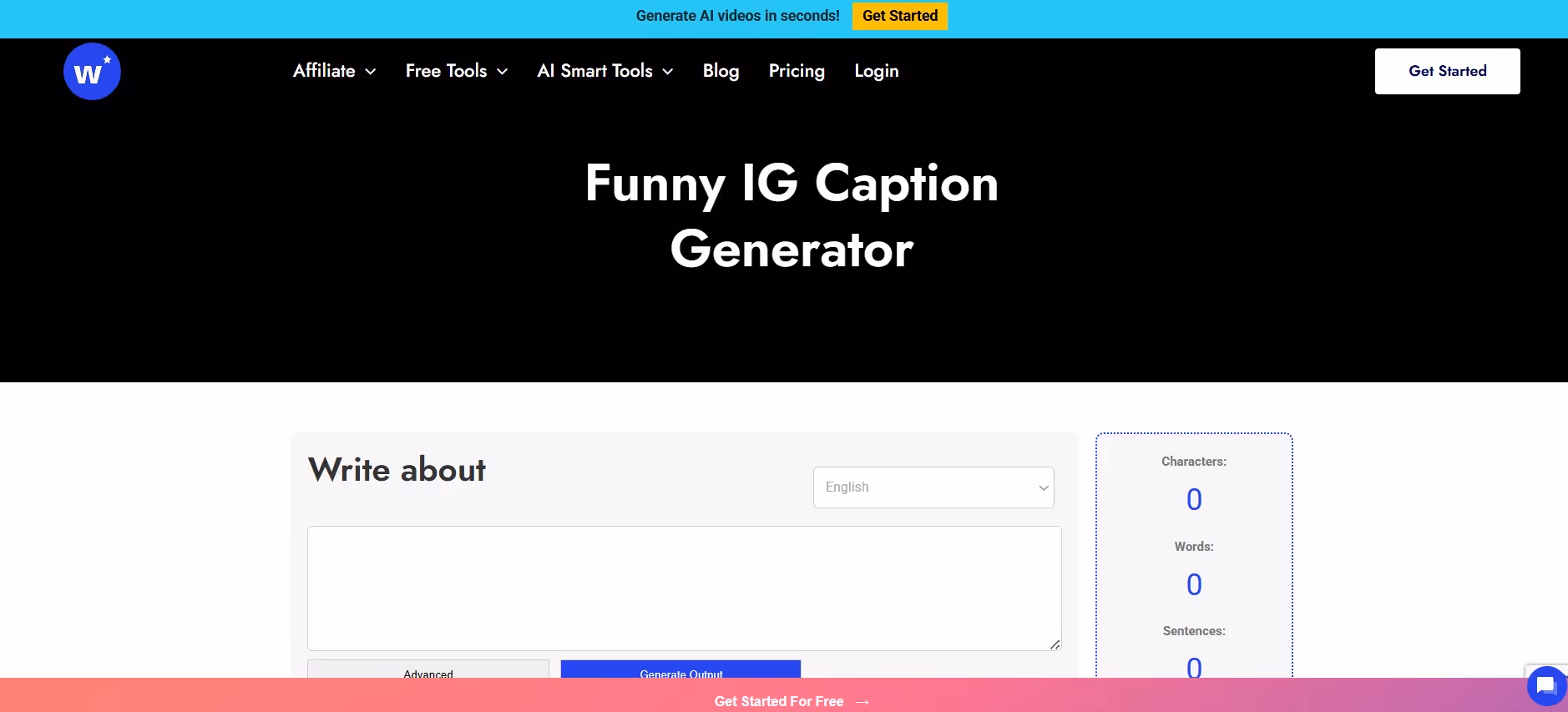Click the yellow Get Started banner button
Image resolution: width=1568 pixels, height=712 pixels.
click(899, 16)
